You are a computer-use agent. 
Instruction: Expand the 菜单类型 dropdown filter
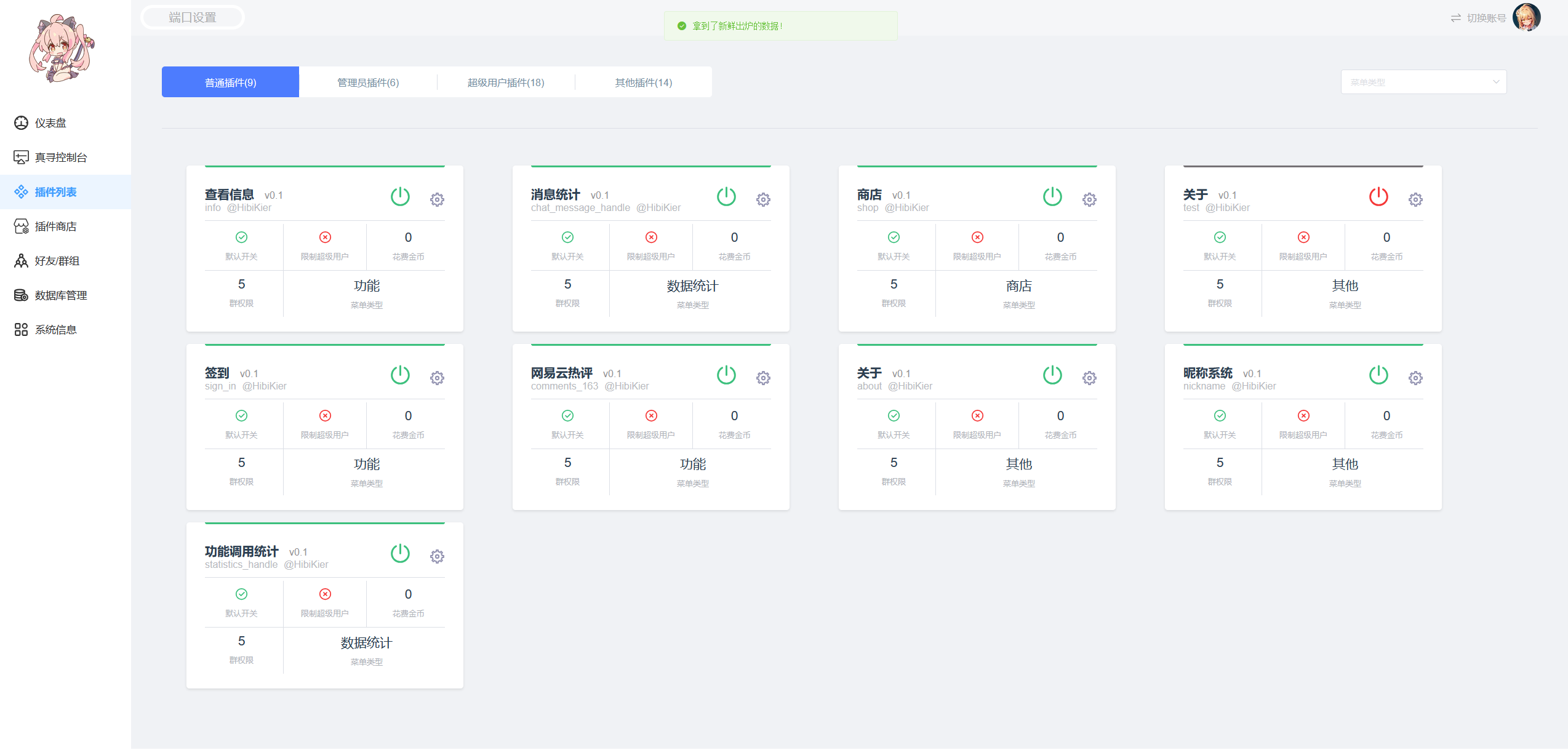click(x=1423, y=82)
